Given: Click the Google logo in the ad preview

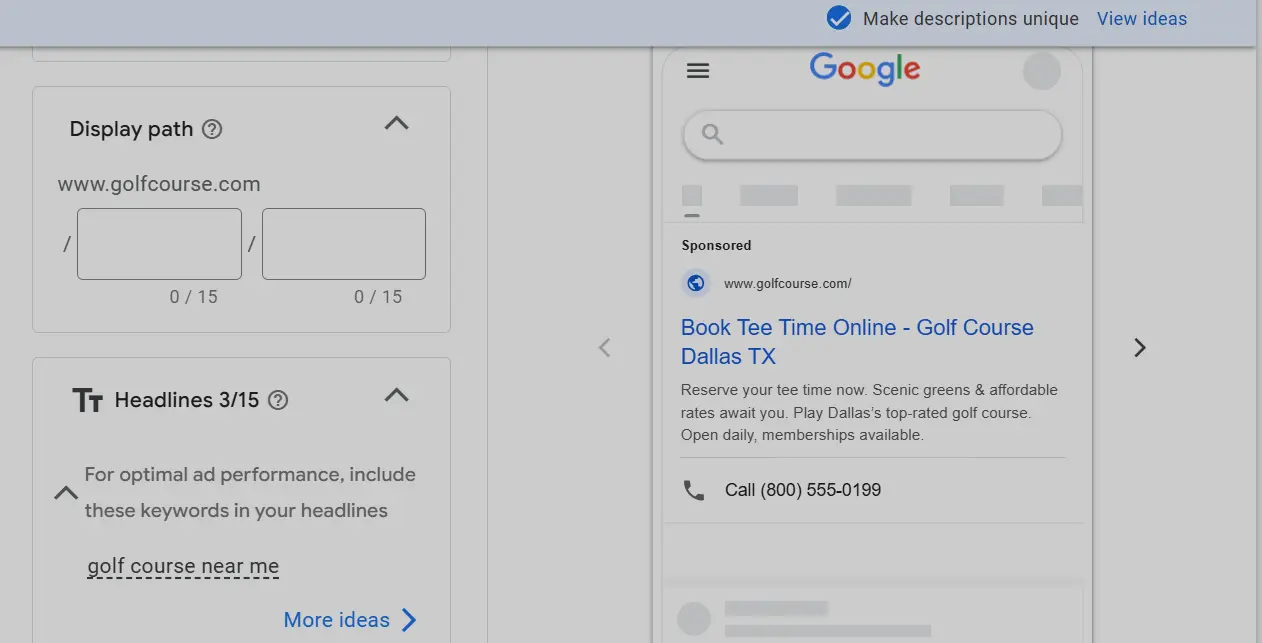Looking at the screenshot, I should pyautogui.click(x=864, y=68).
